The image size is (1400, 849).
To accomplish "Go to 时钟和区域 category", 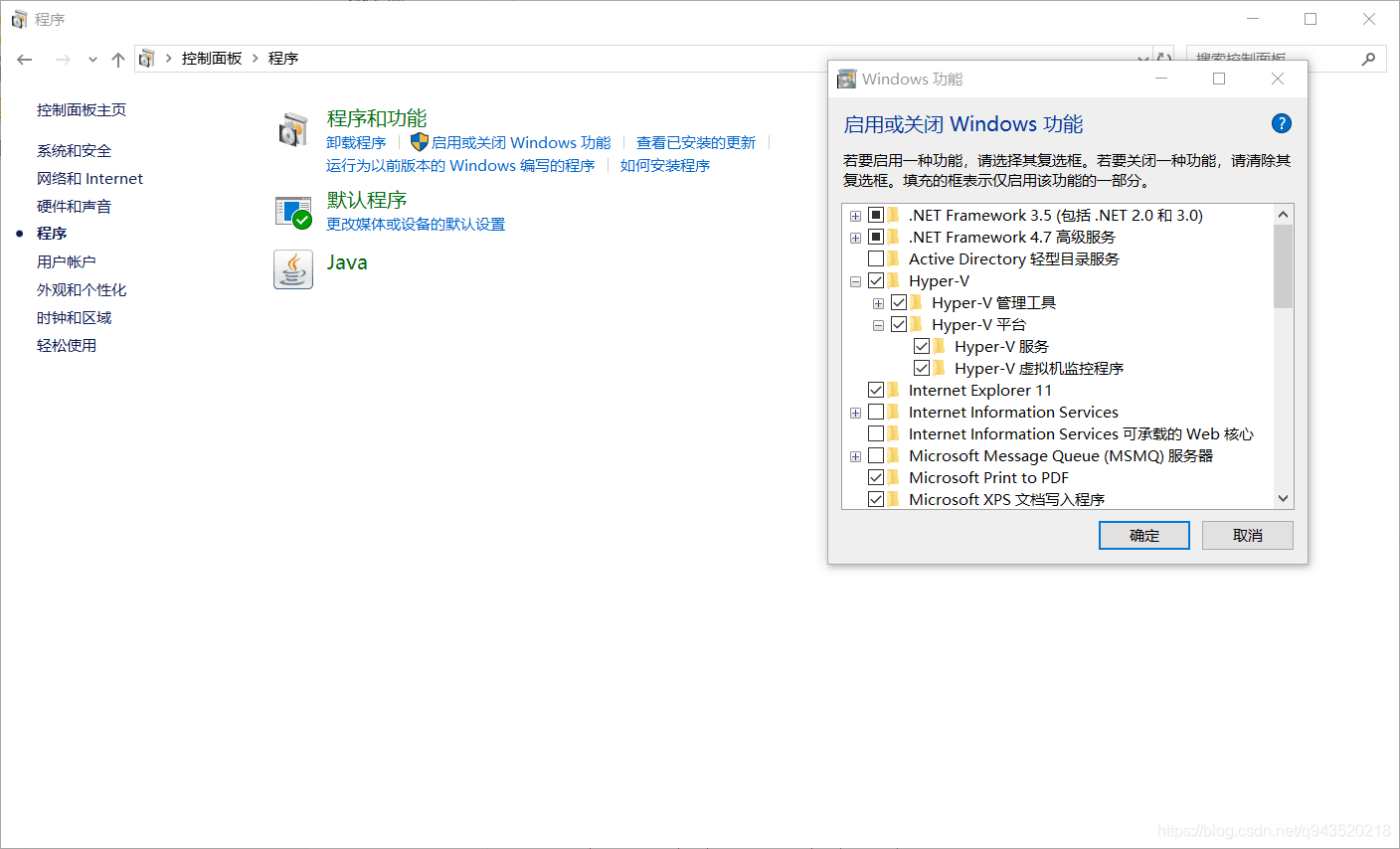I will pos(74,318).
